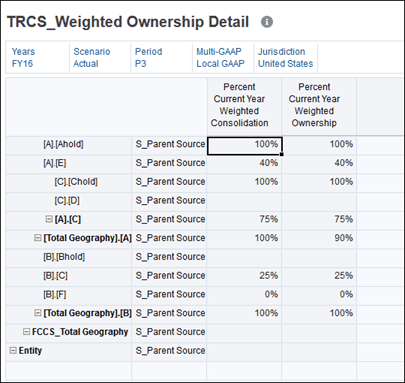Select the [C].[Chold] ownership 100% cell

[319, 183]
